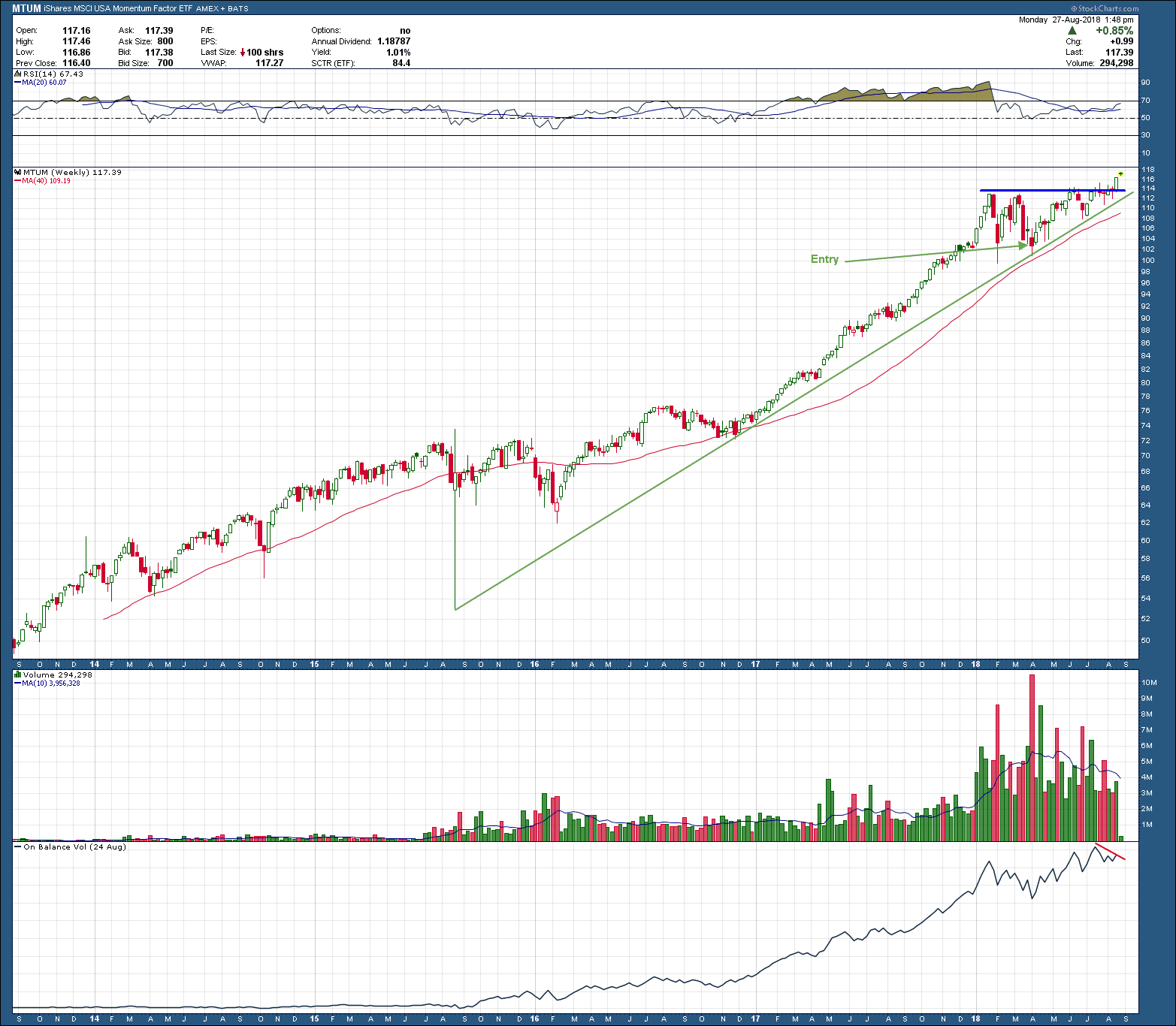Click the red down arrow beside 100 shrs

tap(243, 53)
